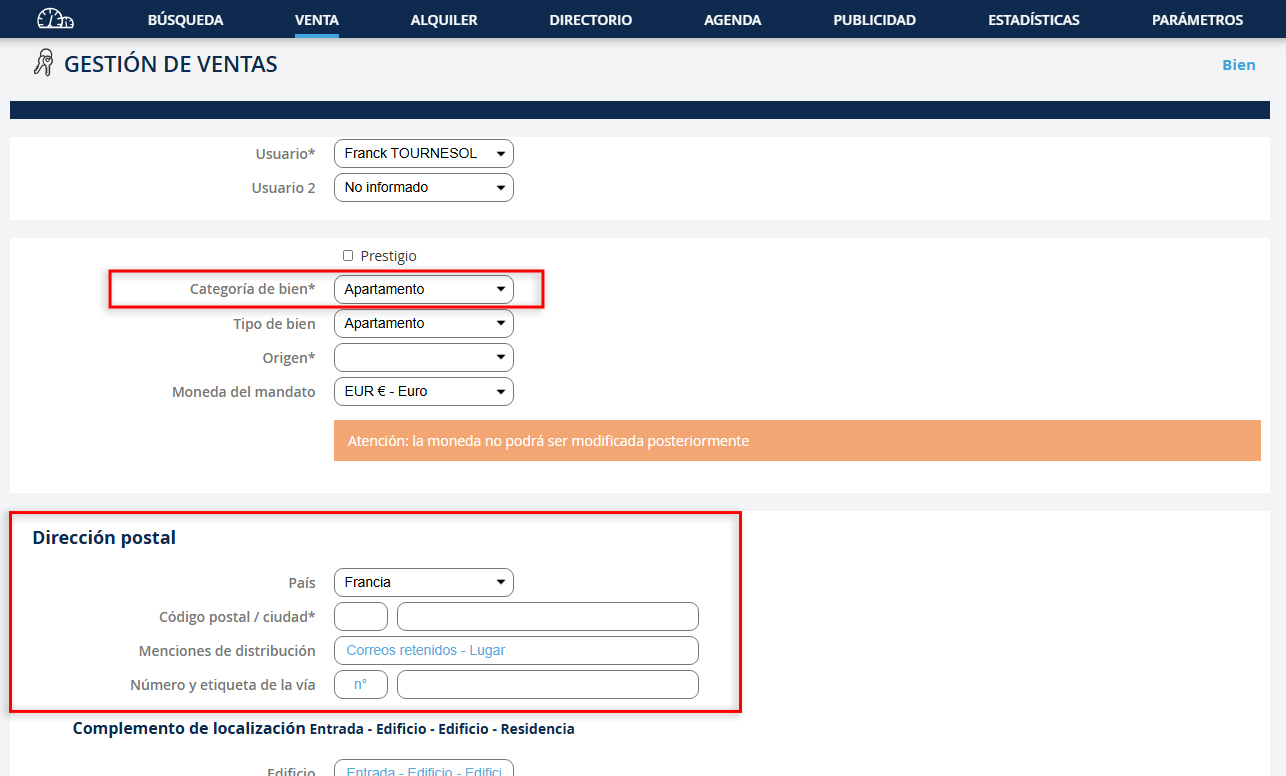Open the Categoría de bien dropdown
Image resolution: width=1286 pixels, height=776 pixels.
[x=423, y=289]
